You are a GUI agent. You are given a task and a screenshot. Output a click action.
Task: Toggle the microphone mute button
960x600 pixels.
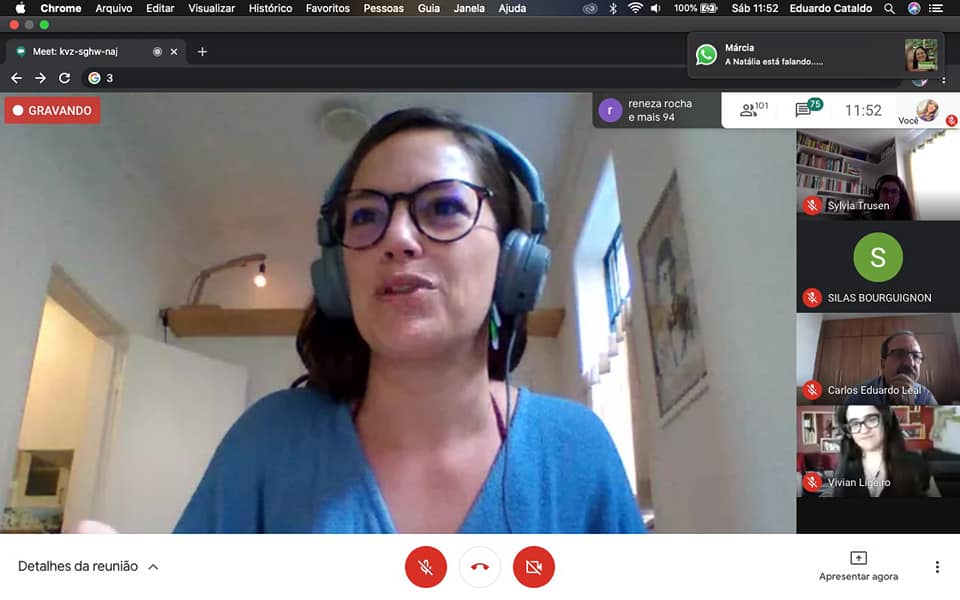click(426, 567)
